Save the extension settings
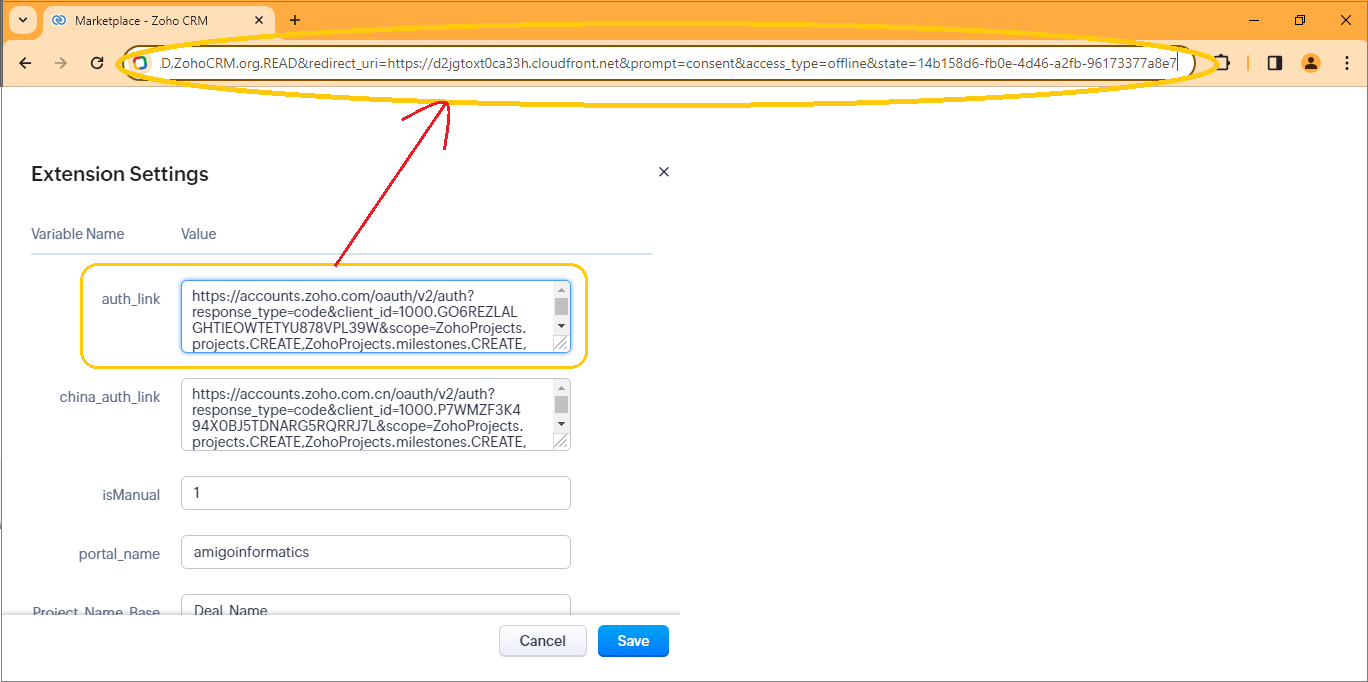 [x=633, y=641]
